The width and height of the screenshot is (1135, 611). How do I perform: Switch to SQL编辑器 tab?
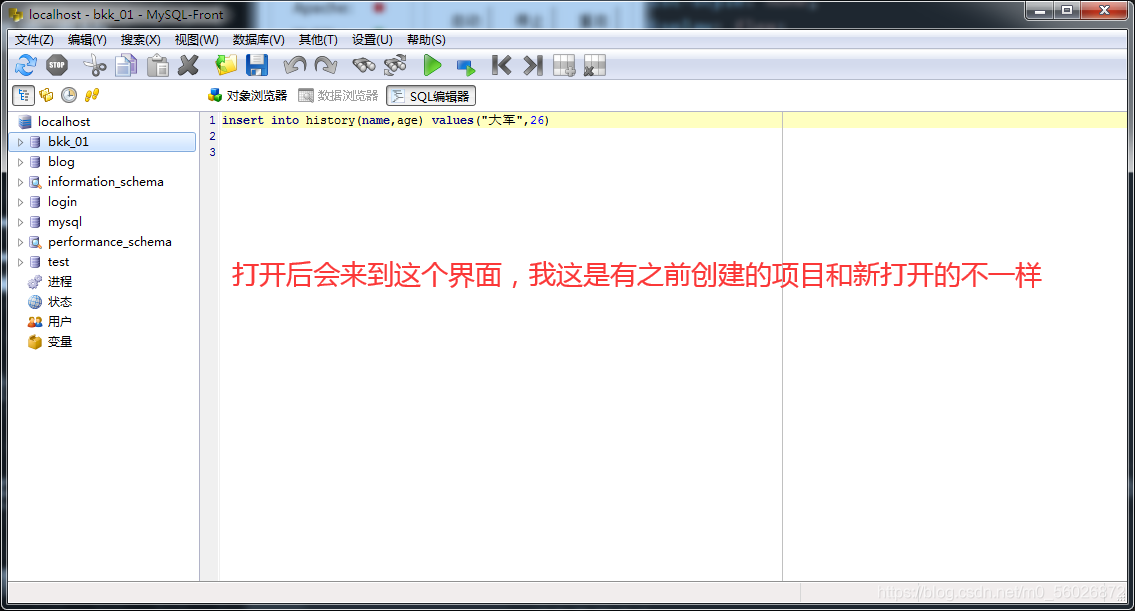pyautogui.click(x=431, y=96)
